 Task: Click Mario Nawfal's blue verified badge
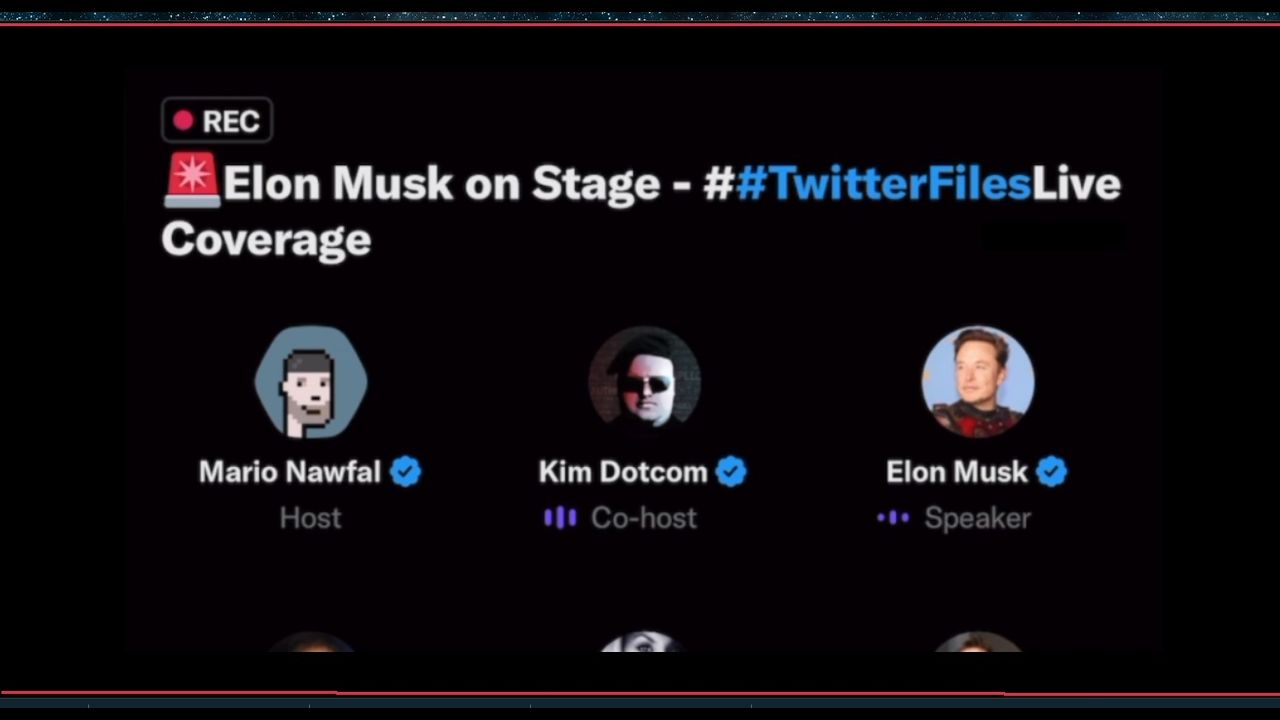pos(405,471)
